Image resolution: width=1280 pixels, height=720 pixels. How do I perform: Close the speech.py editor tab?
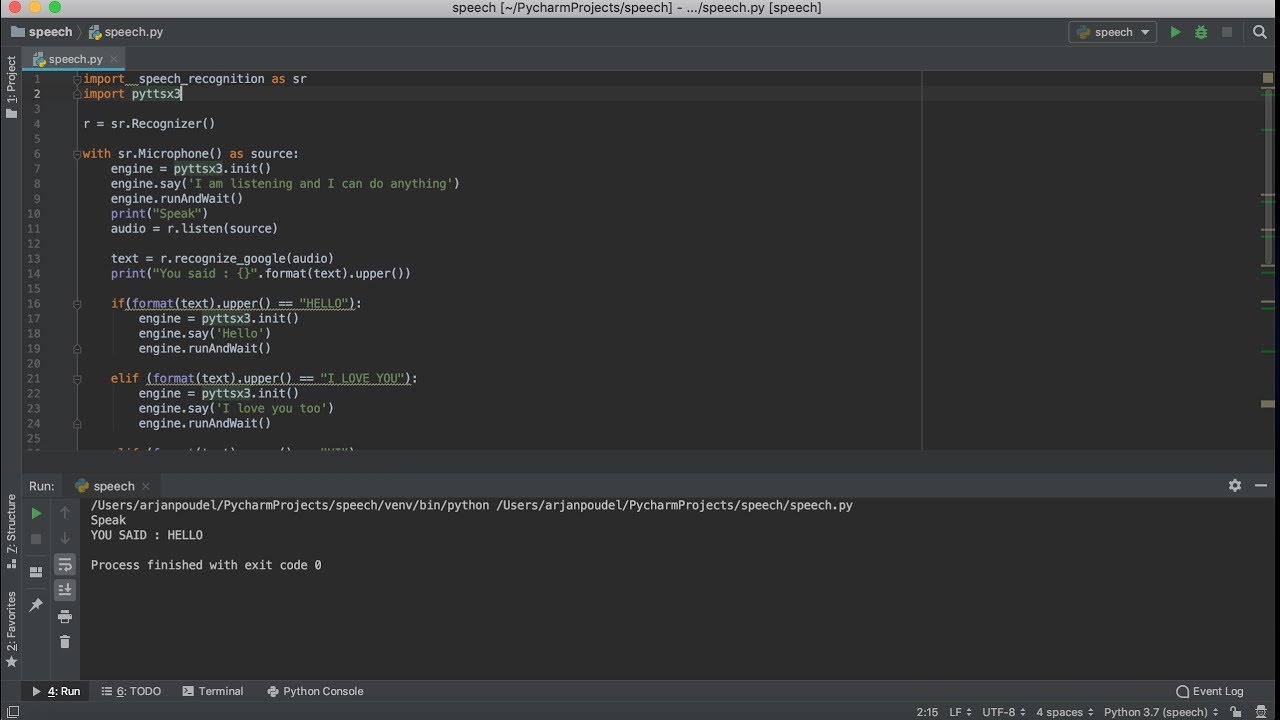coord(116,59)
